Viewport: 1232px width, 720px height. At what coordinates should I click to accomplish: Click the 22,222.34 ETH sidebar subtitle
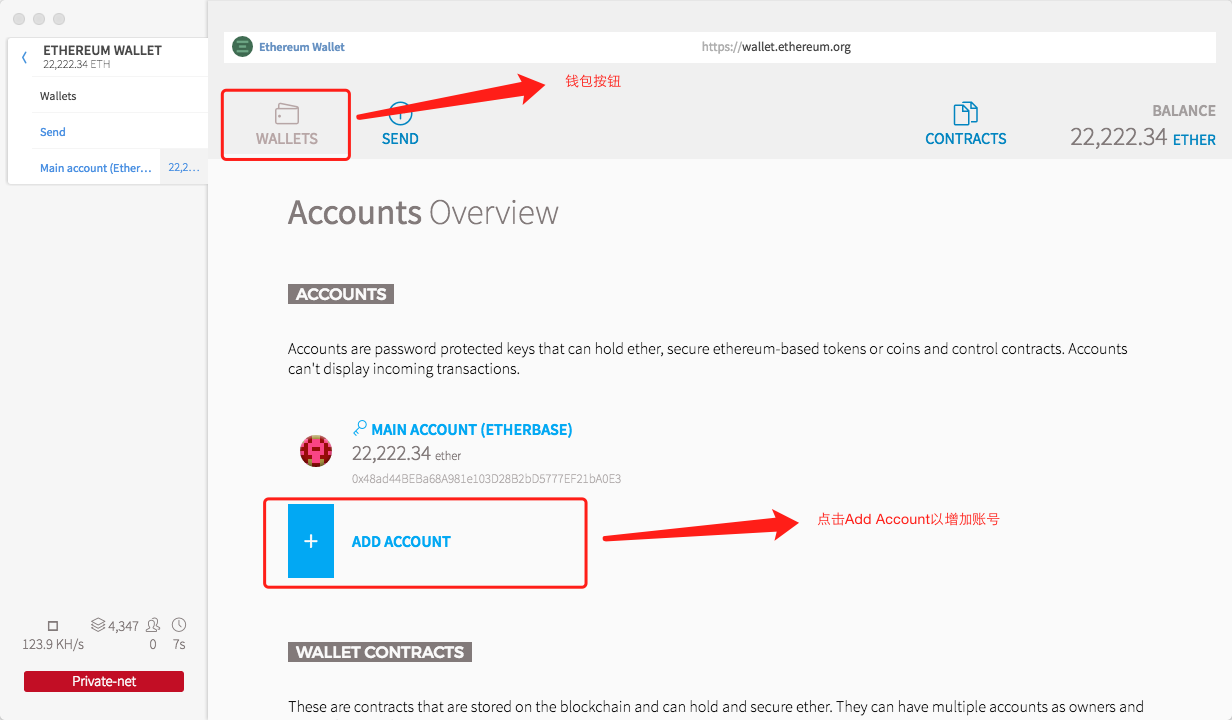coord(77,64)
